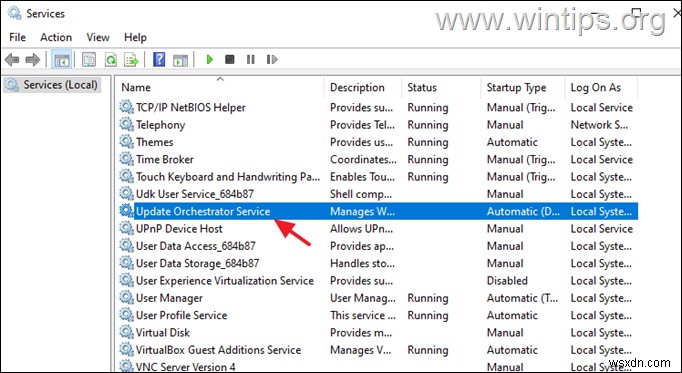Click gear icon of Touch Keyboard service
Viewport: 682px width, 373px height.
[x=126, y=177]
